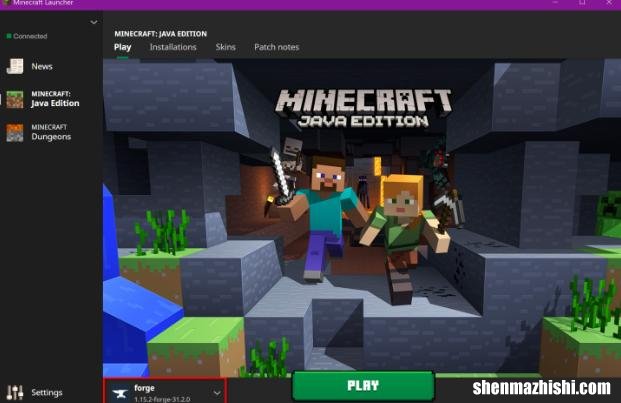Switch to the Play tab
Screen dimensions: 621x403
(x=122, y=47)
